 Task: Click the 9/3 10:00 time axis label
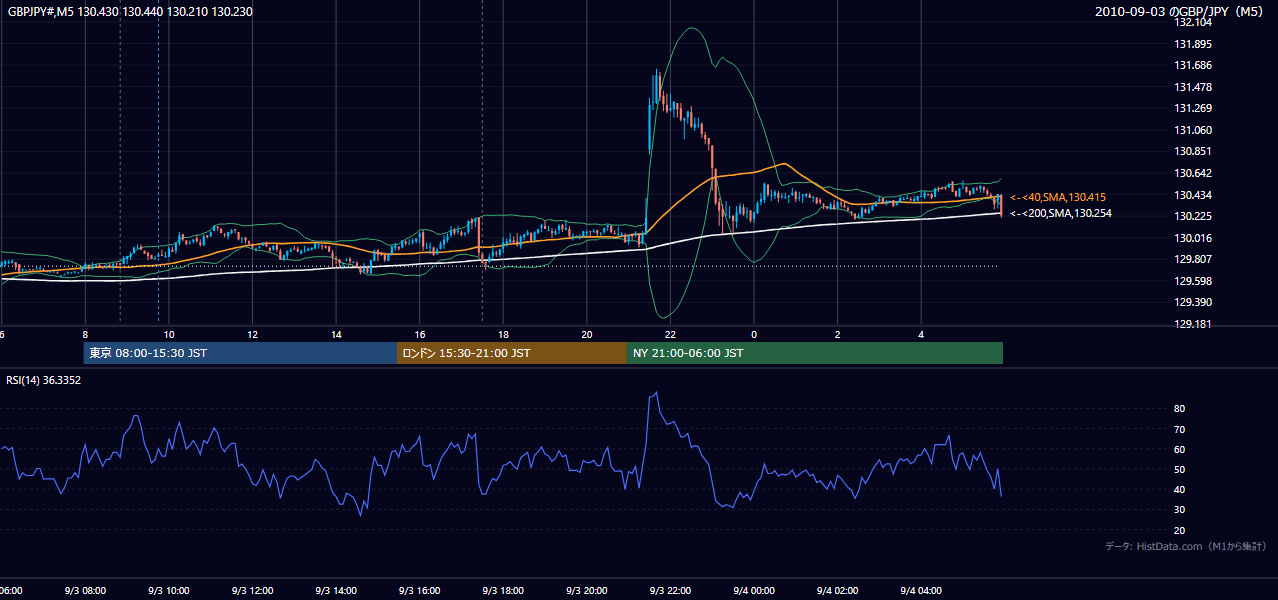[169, 591]
